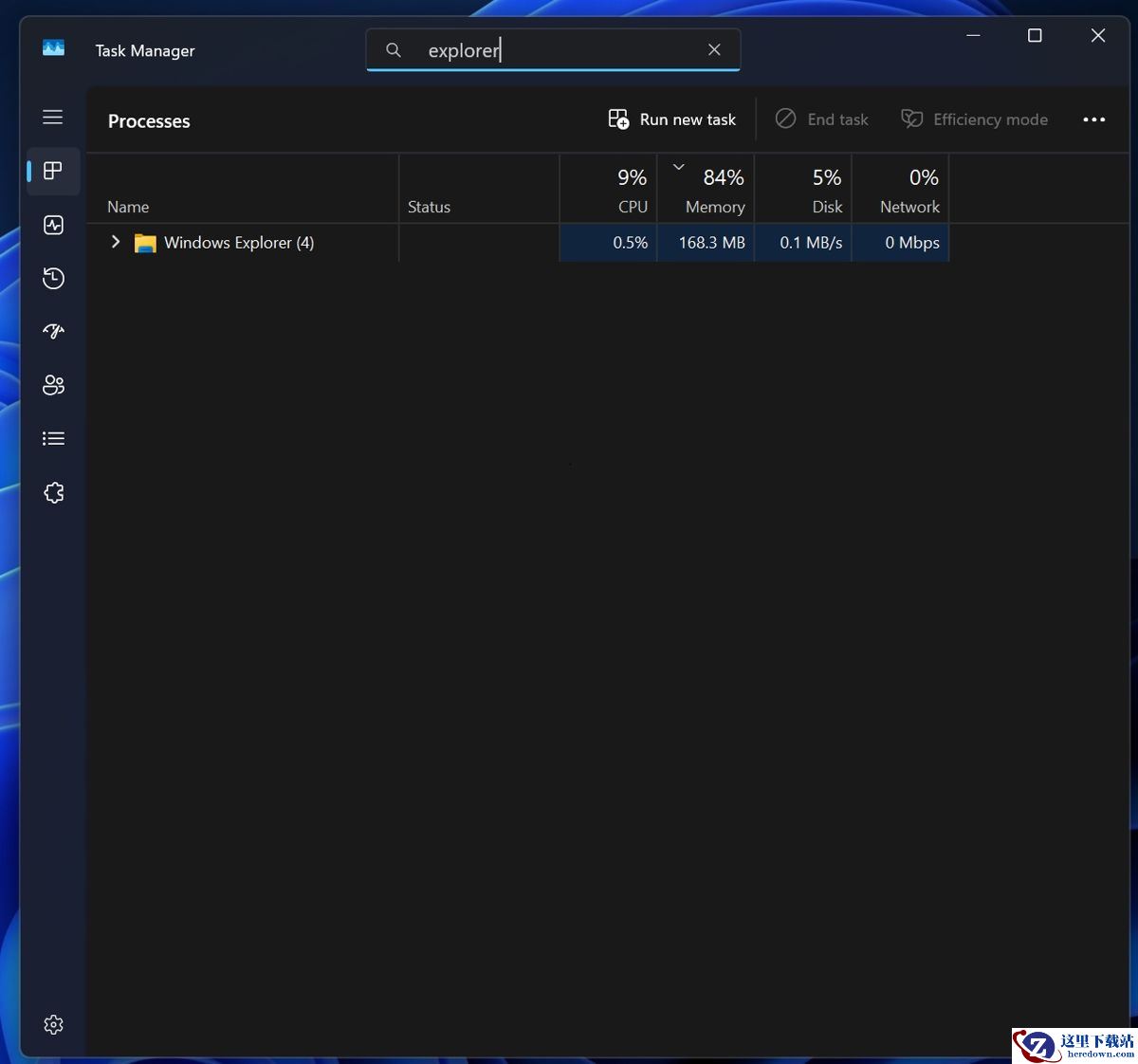Expand the Windows Explorer process group
This screenshot has height=1064, width=1138.
[x=116, y=243]
